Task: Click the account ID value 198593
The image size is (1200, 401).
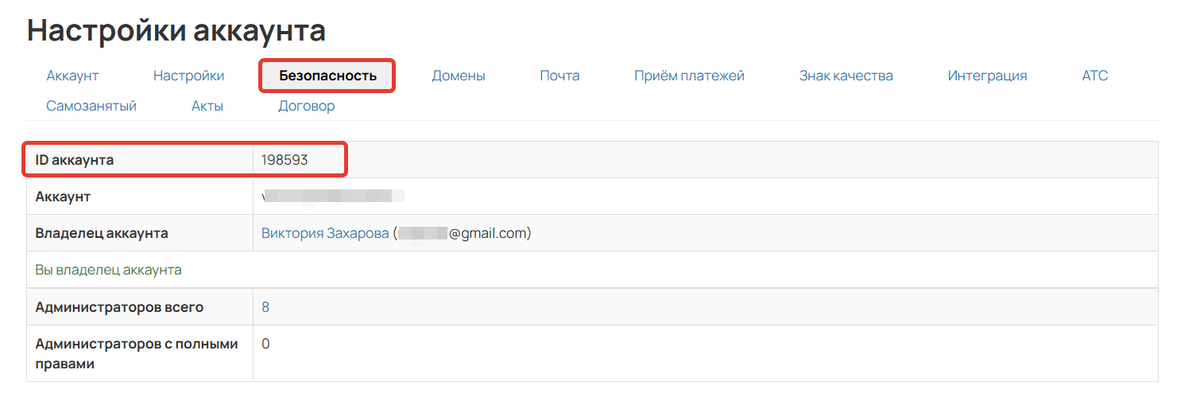Action: tap(285, 159)
